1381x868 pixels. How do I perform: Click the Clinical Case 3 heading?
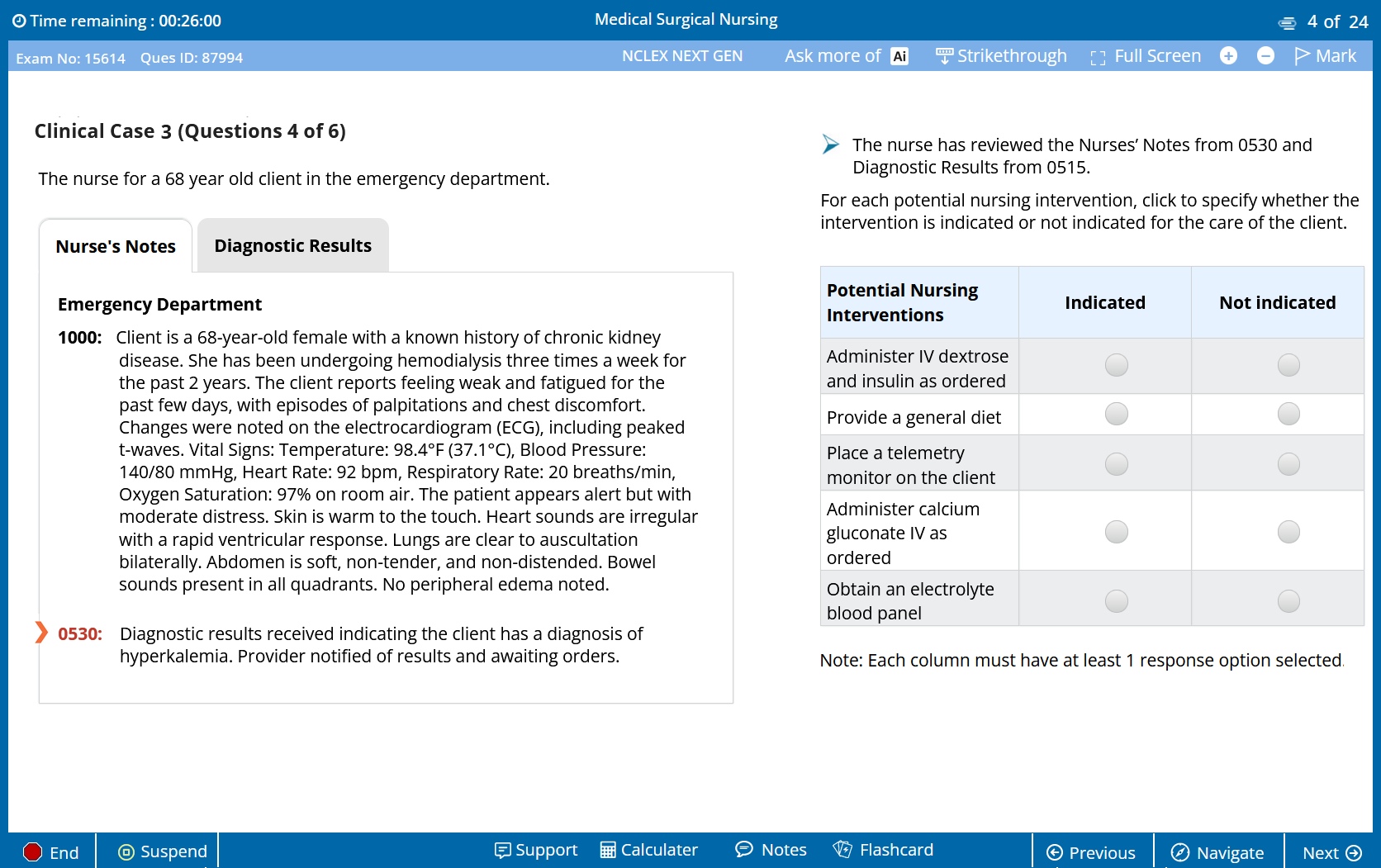(190, 131)
